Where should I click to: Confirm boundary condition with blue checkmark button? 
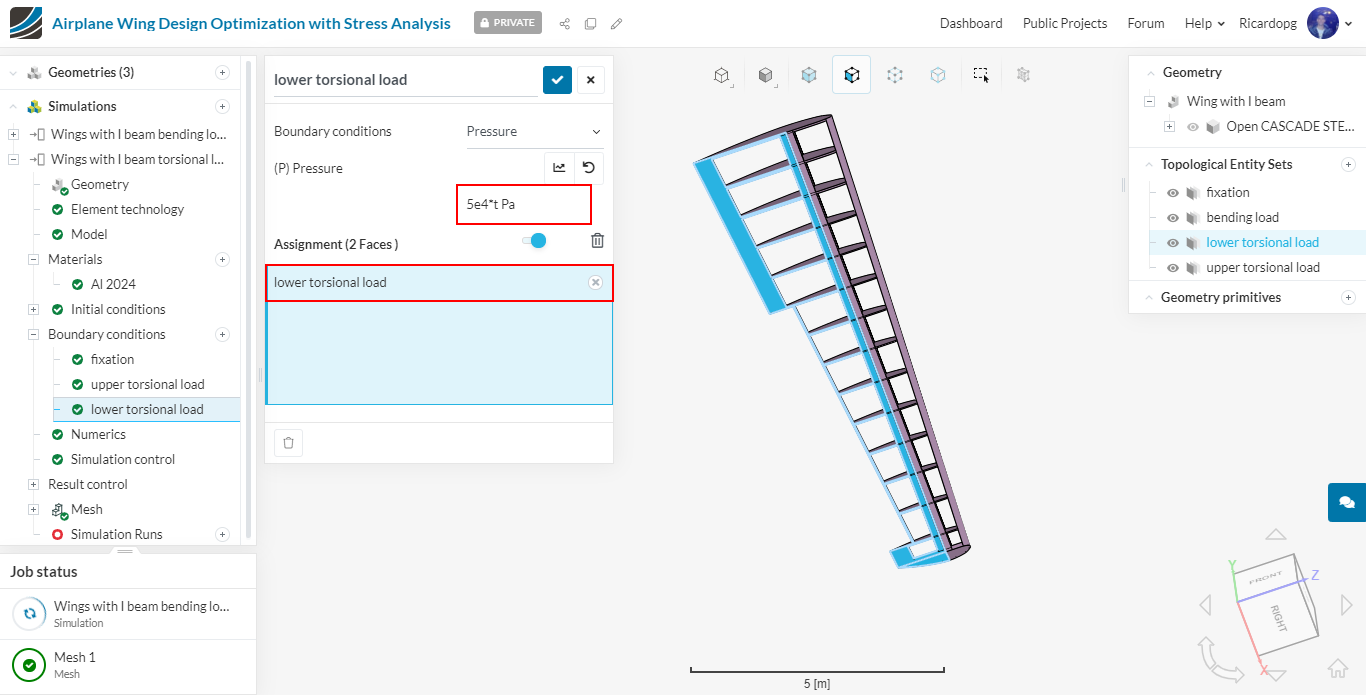[557, 80]
